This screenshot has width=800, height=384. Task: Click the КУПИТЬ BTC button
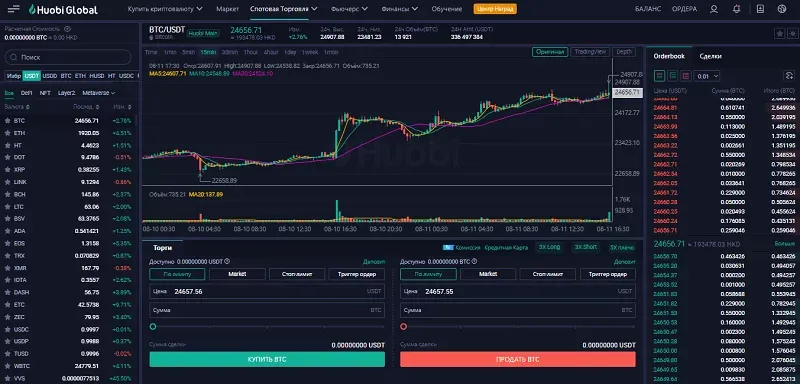(267, 359)
